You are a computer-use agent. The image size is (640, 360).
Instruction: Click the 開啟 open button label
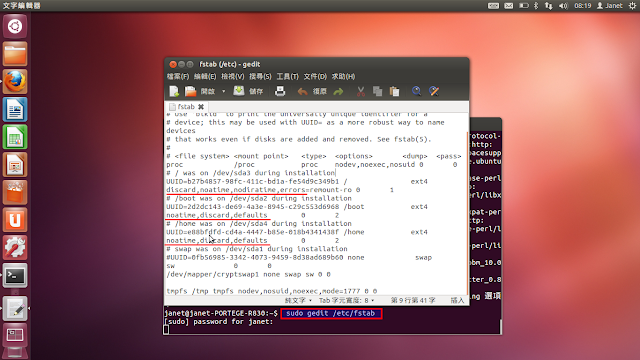(208, 91)
